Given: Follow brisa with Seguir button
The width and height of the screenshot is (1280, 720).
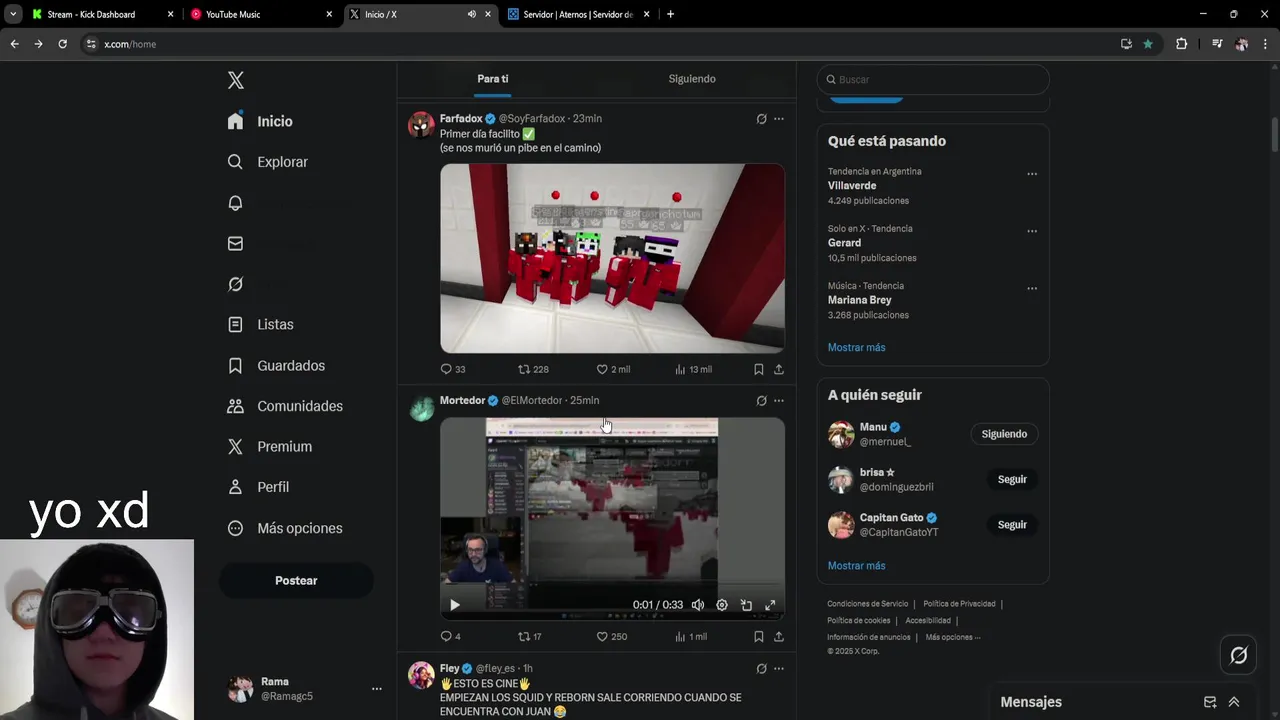Looking at the screenshot, I should 1012,479.
